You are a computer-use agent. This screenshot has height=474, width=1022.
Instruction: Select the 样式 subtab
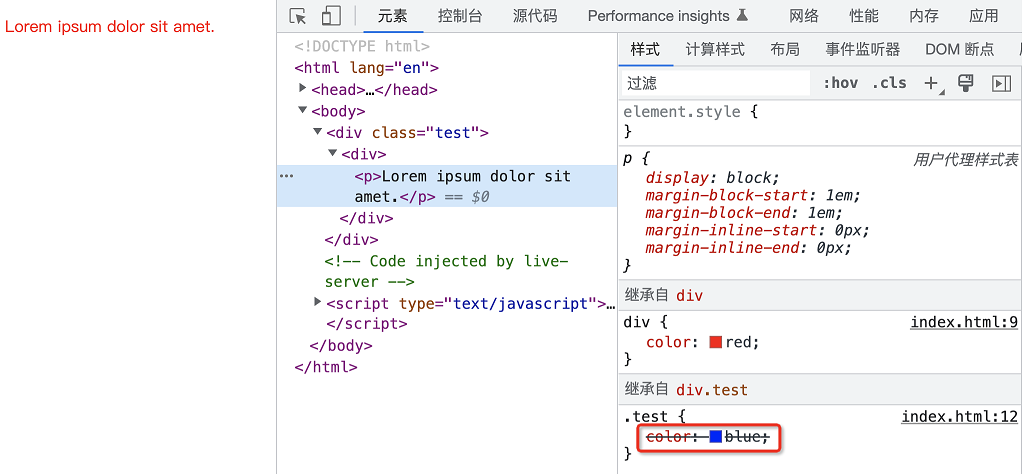(645, 50)
